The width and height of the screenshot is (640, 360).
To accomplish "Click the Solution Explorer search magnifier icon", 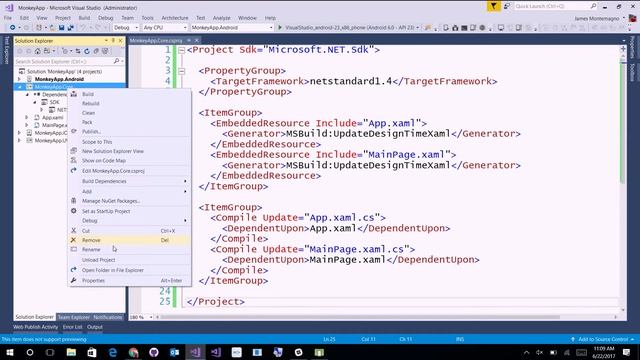I will click(x=116, y=61).
